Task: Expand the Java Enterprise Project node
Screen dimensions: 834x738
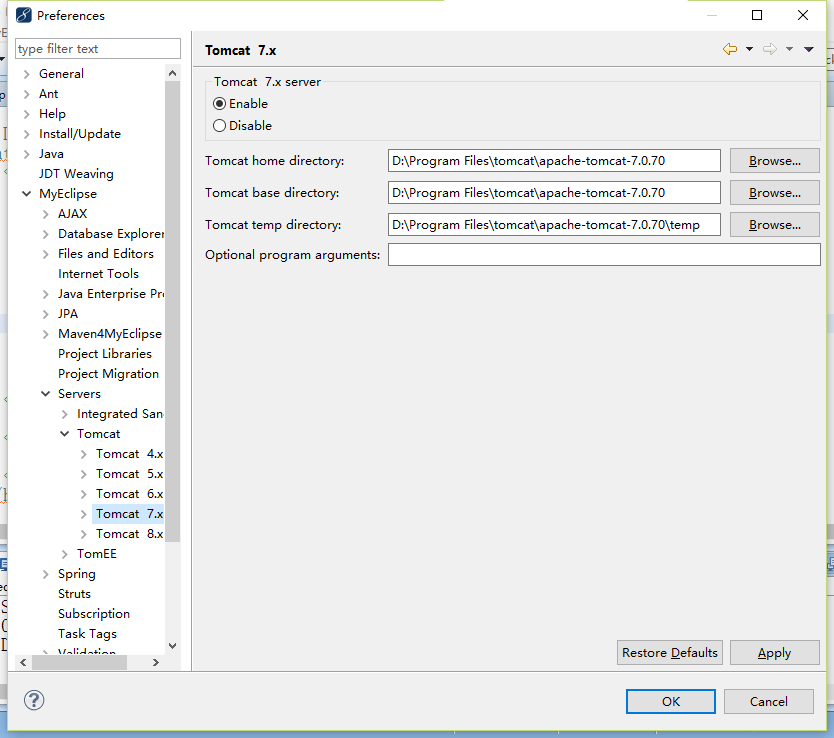Action: click(x=46, y=294)
